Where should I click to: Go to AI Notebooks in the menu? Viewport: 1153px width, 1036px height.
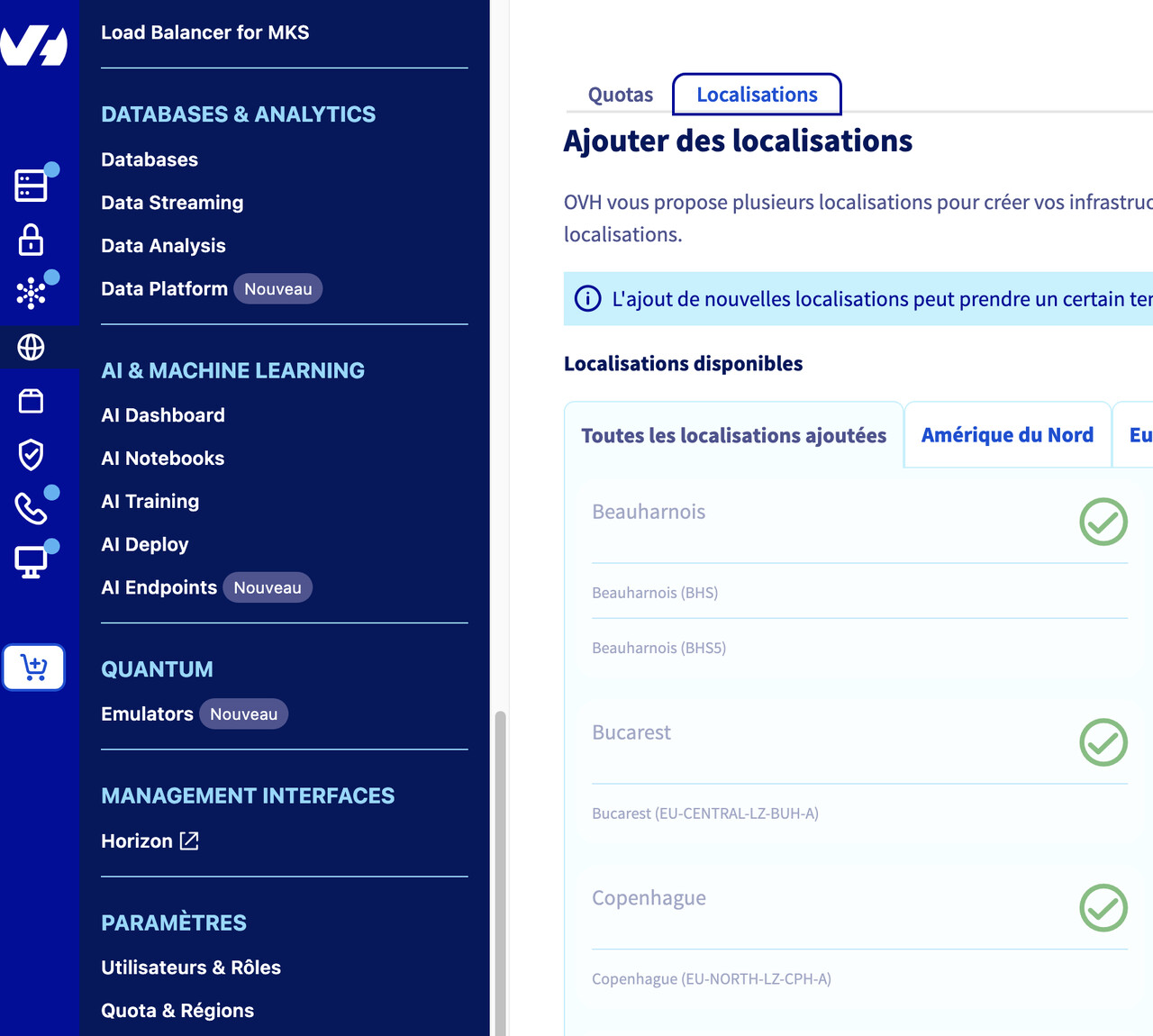point(163,459)
